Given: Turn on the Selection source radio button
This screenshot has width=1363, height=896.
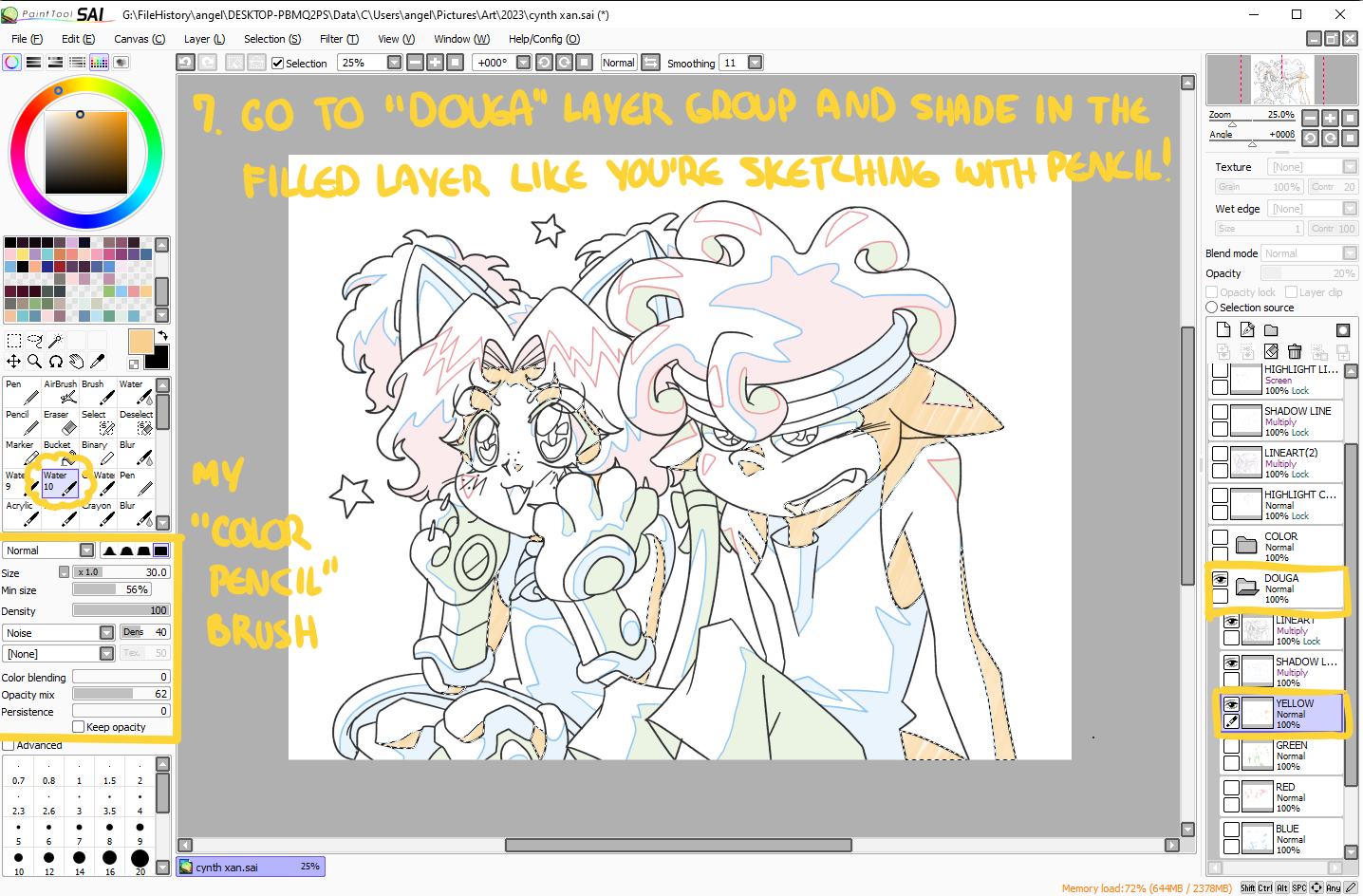Looking at the screenshot, I should point(1212,308).
